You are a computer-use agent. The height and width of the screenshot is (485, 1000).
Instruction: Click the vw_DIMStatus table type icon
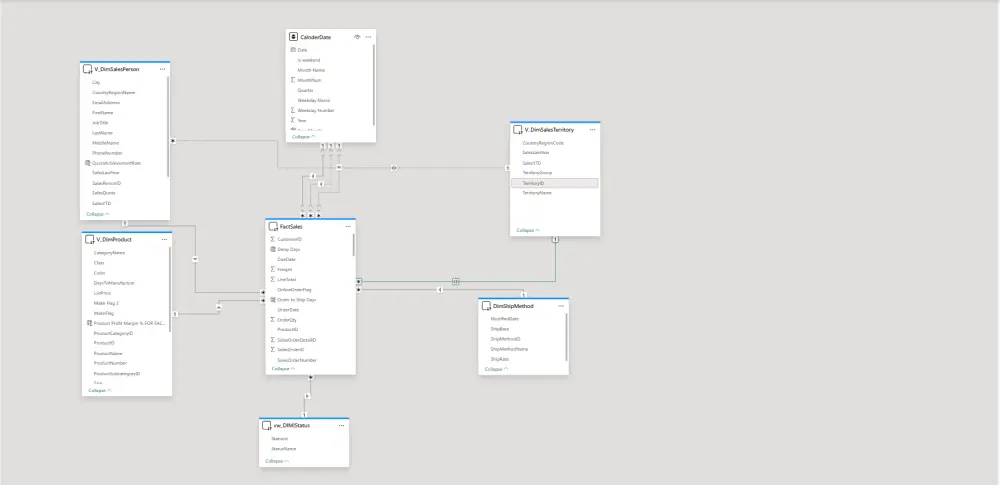point(267,425)
